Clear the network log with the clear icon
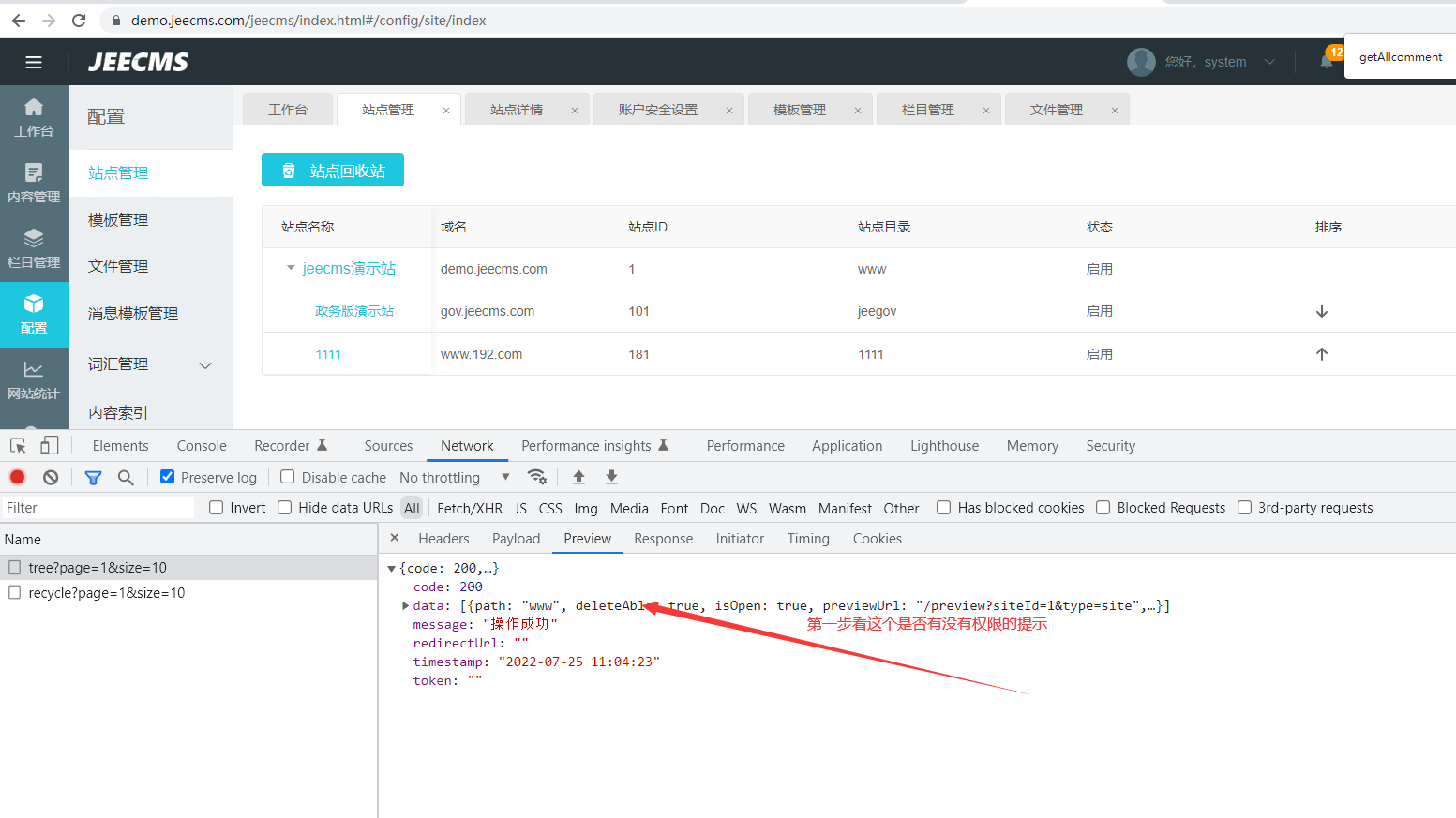The image size is (1456, 818). 51,477
